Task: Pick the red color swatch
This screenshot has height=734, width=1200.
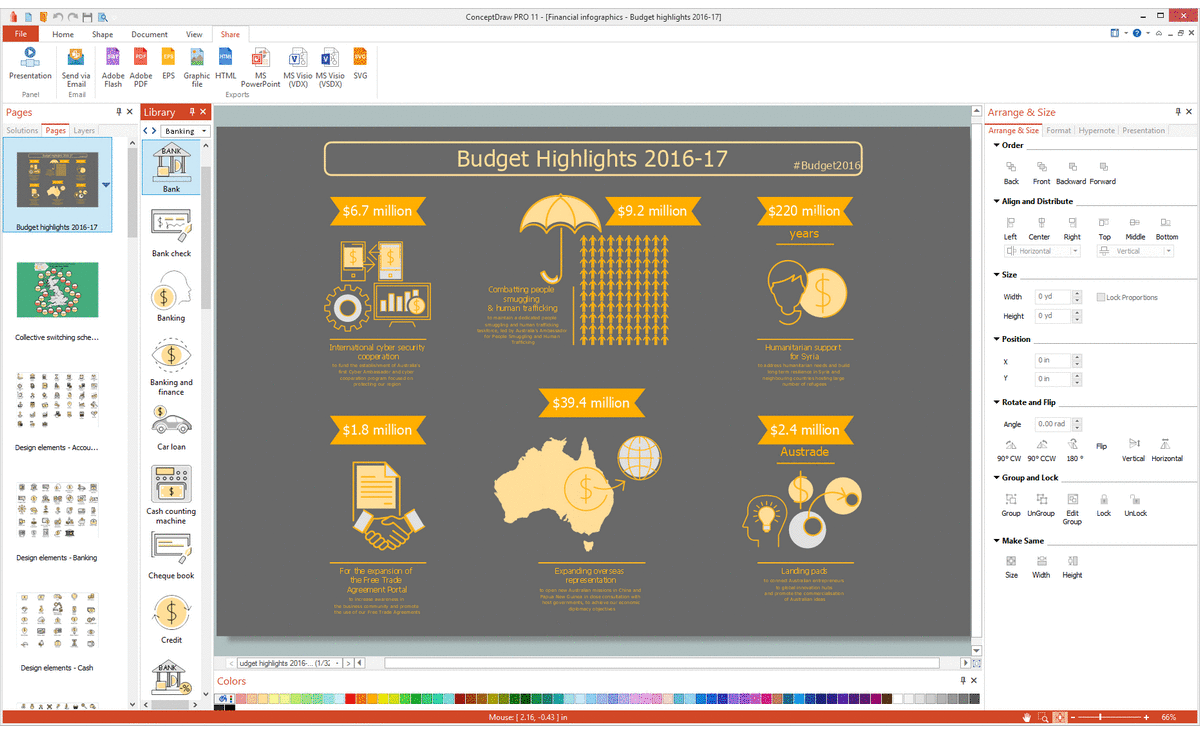Action: tap(351, 698)
